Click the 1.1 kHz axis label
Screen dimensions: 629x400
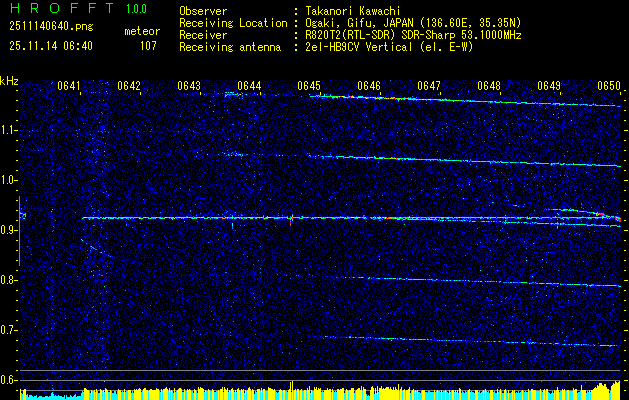pos(8,131)
